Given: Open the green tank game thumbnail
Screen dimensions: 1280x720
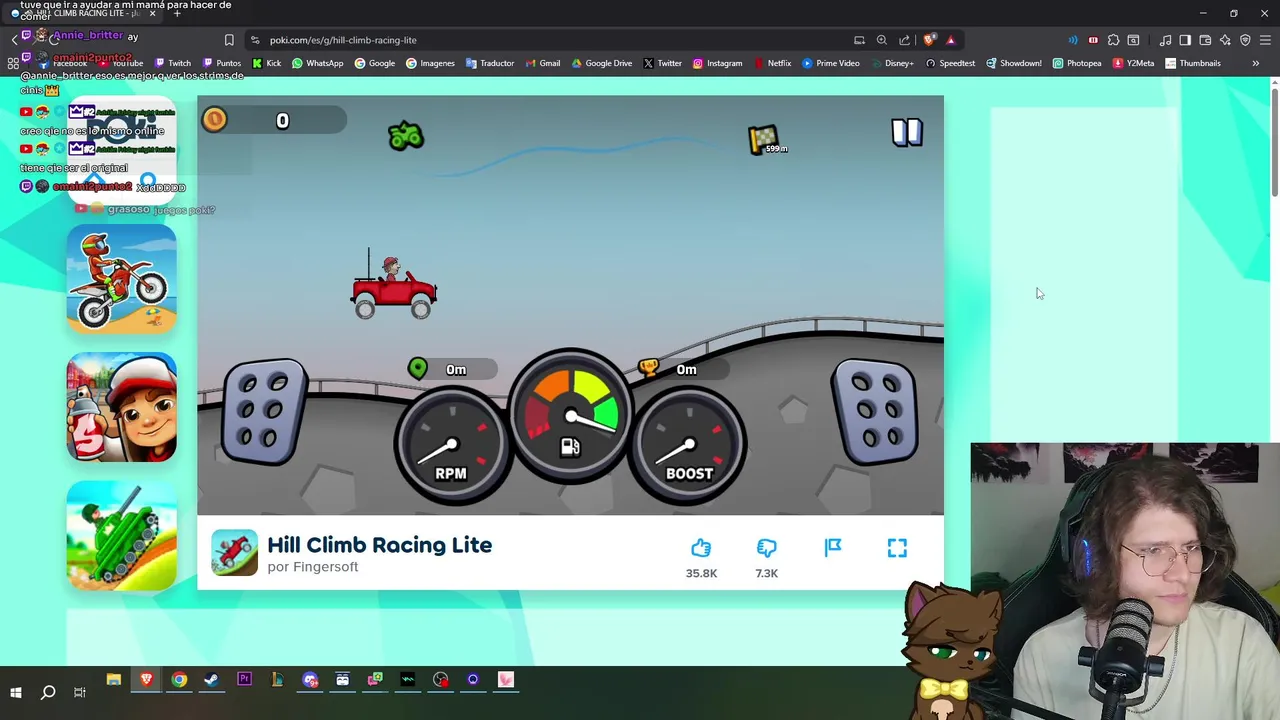Looking at the screenshot, I should [122, 536].
